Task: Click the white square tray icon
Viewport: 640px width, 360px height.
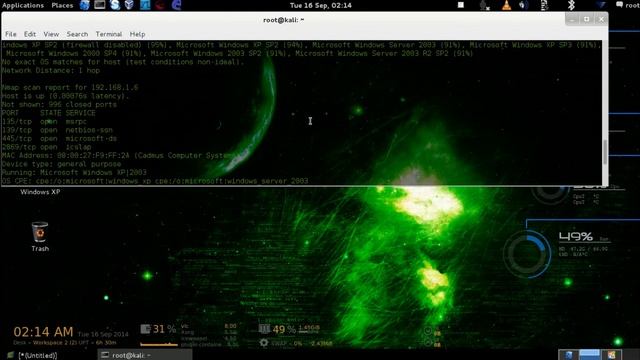Action: (x=461, y=5)
